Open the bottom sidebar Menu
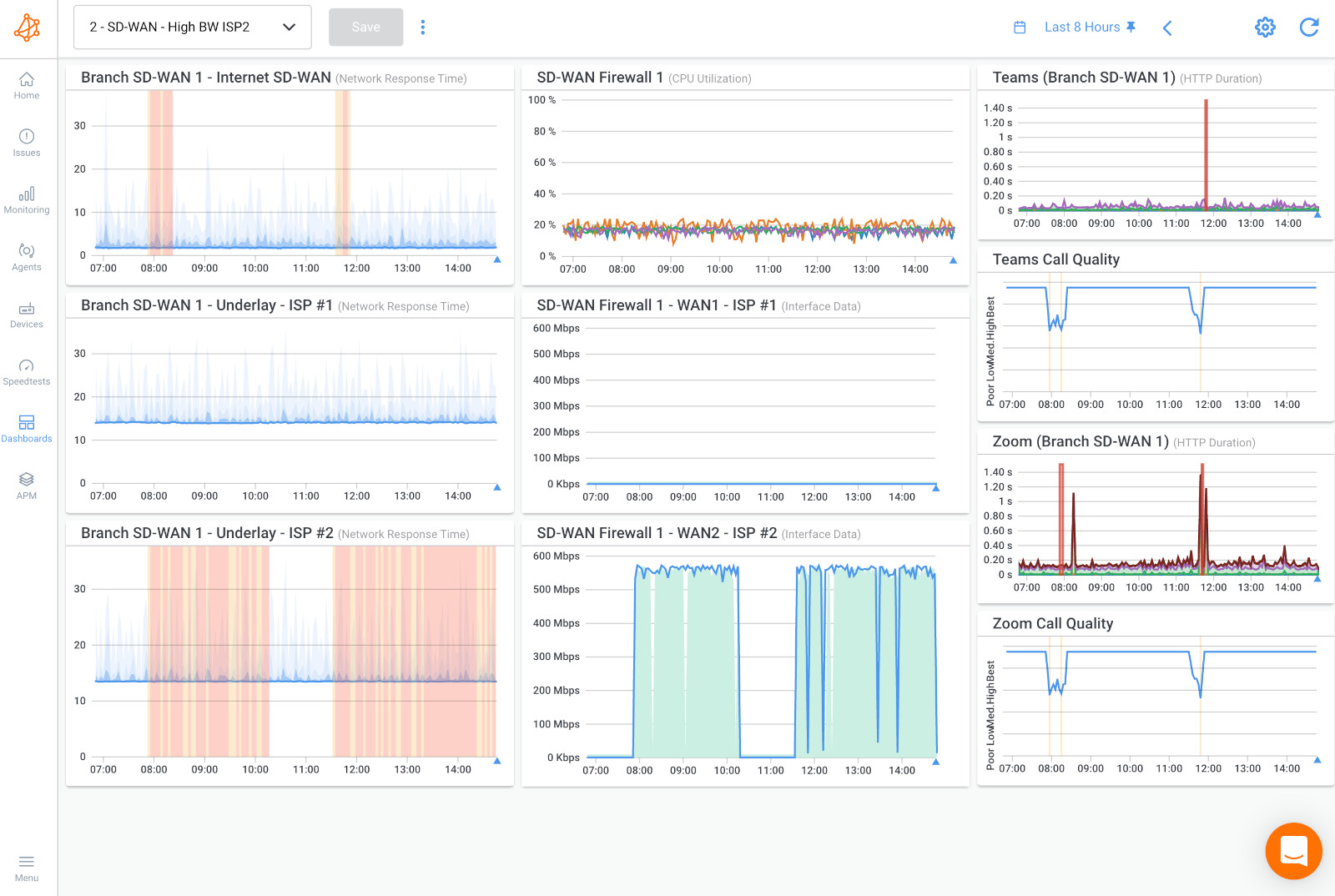 (x=26, y=866)
